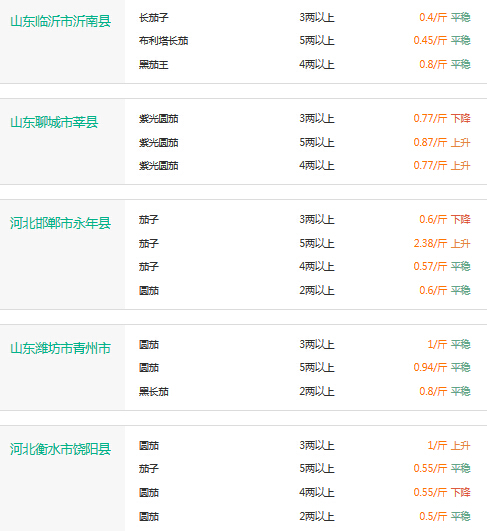Click the 0.6/斤 下降 price in 永年县
This screenshot has height=531, width=487.
click(x=445, y=219)
